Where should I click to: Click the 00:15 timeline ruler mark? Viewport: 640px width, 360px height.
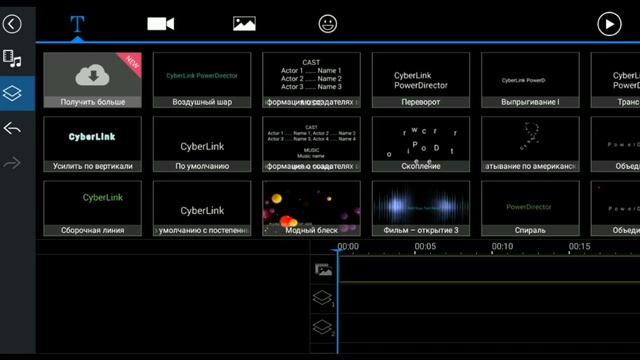click(x=579, y=247)
